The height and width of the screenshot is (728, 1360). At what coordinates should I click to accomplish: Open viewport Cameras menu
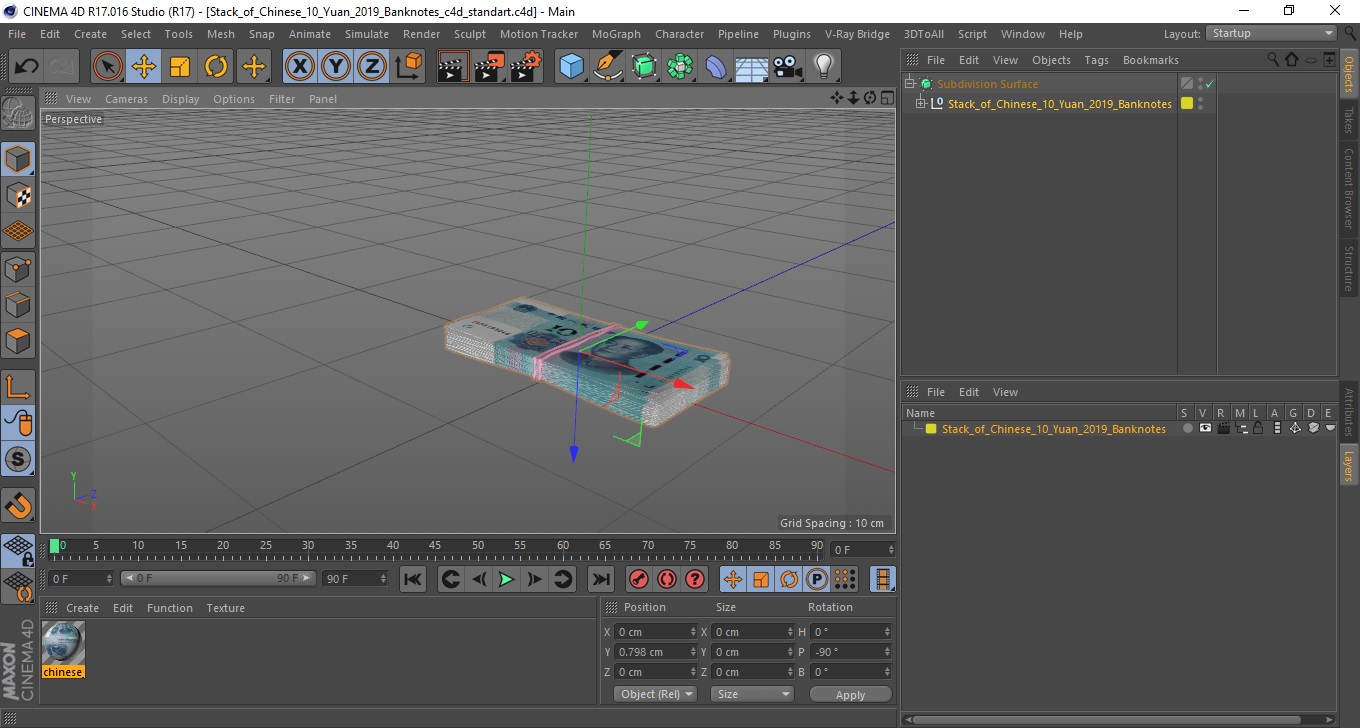pyautogui.click(x=126, y=99)
